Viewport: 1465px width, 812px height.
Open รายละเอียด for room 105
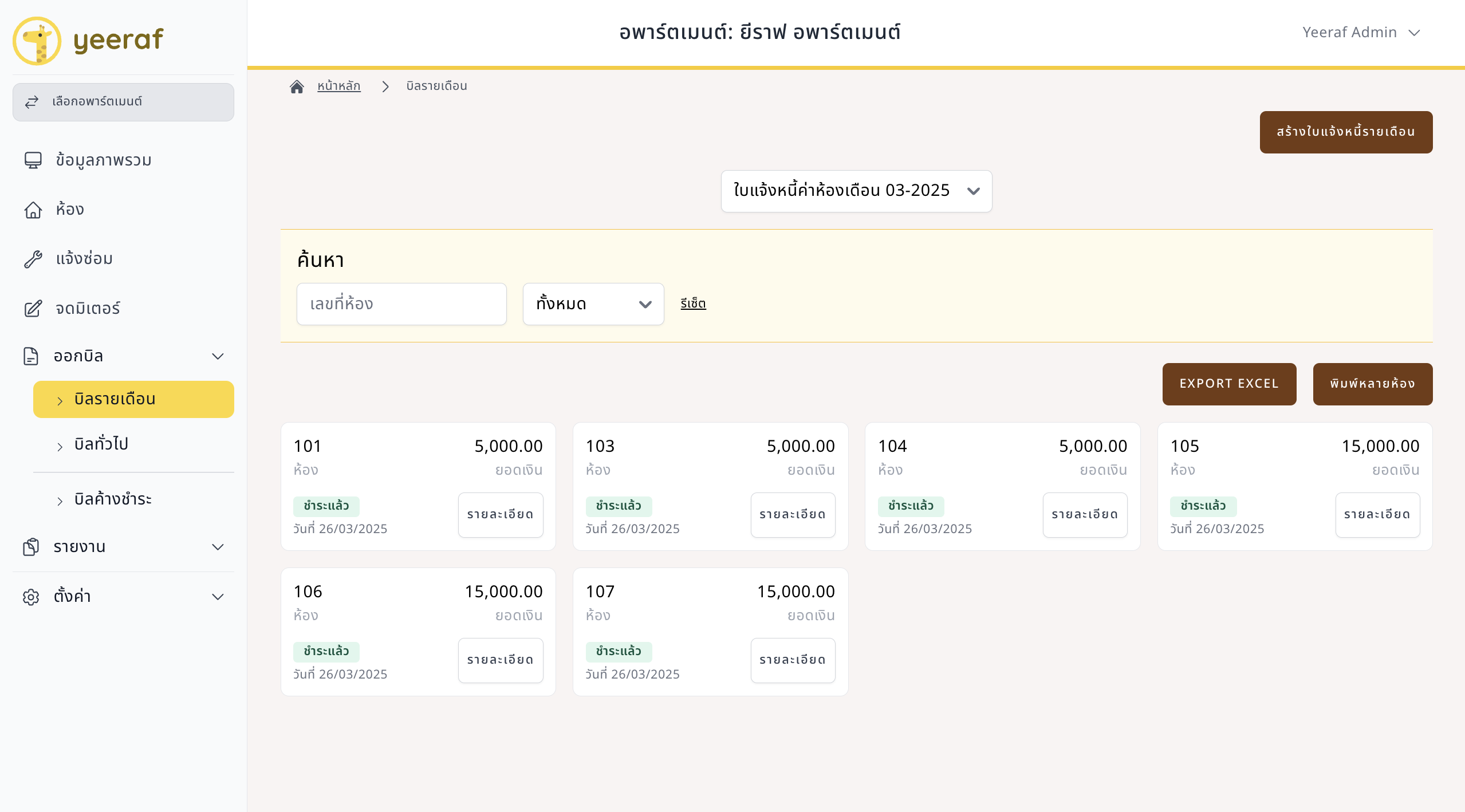[x=1377, y=515]
